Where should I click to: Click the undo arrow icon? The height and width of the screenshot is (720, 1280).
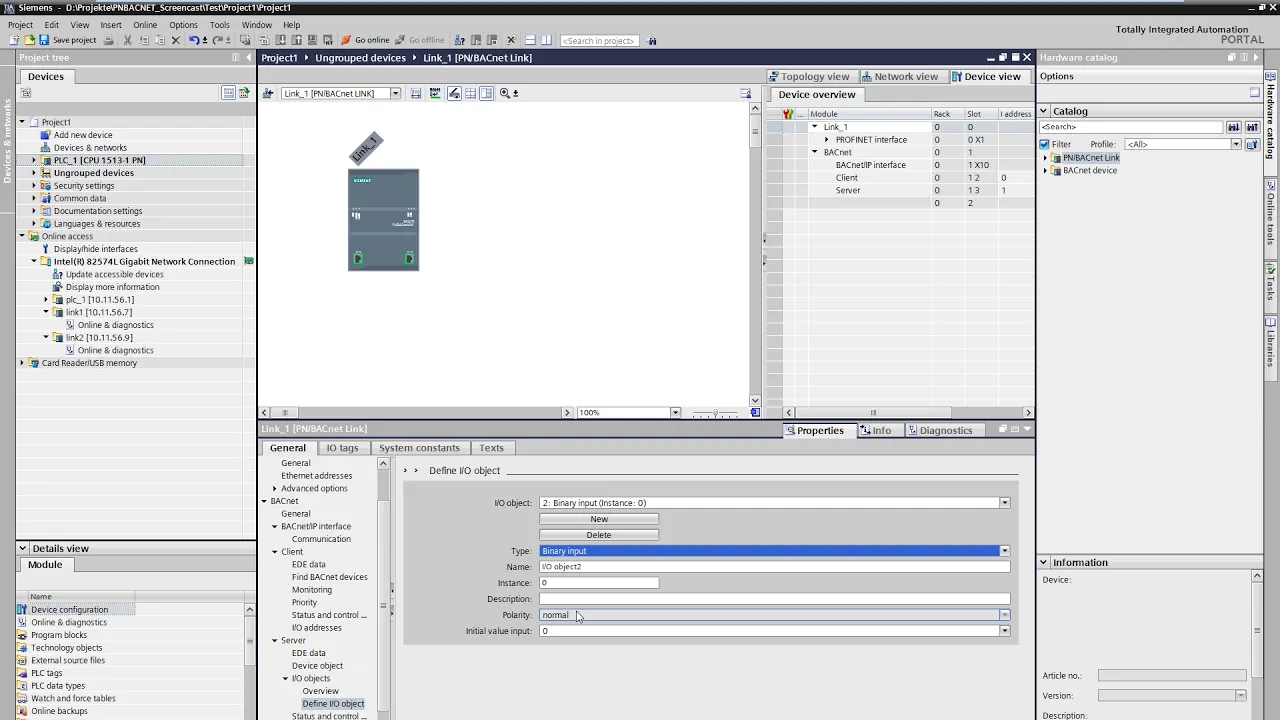coord(194,40)
